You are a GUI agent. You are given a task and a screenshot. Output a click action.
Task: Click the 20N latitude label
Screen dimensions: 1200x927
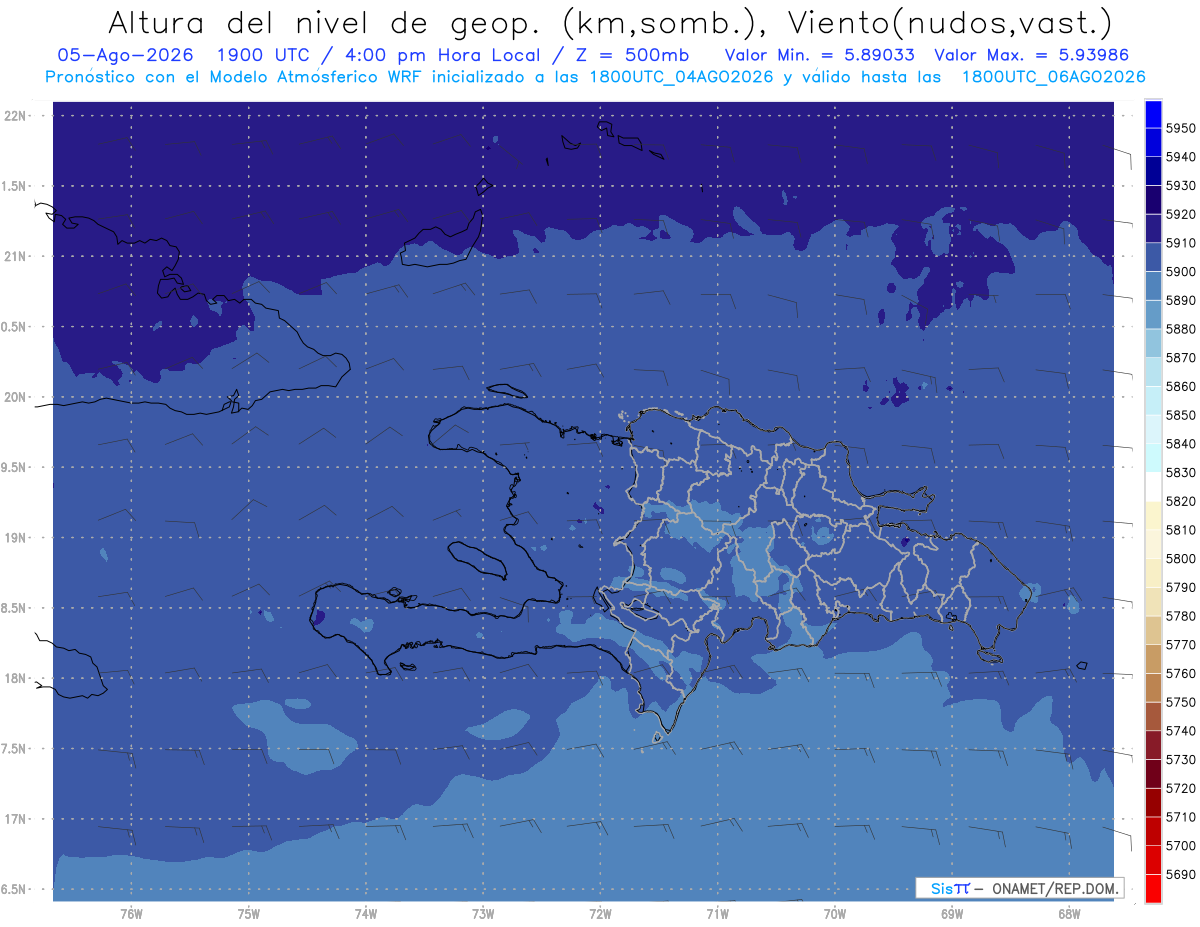point(16,397)
